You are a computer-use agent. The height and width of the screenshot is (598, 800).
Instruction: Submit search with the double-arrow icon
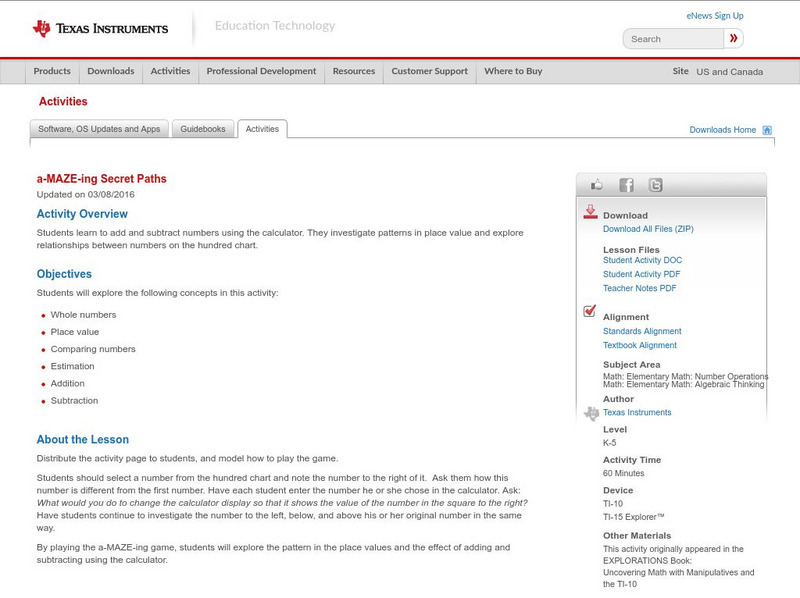coord(732,38)
